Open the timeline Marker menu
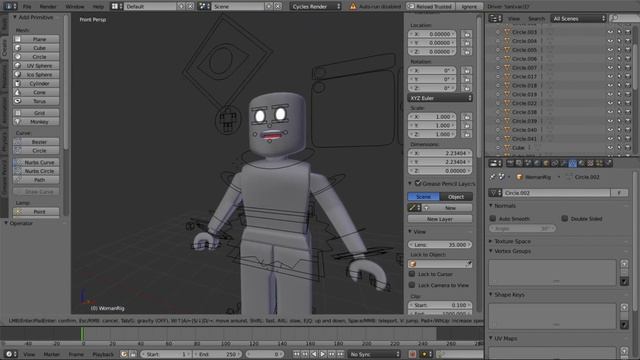Viewport: 640px width, 360px height. click(x=51, y=354)
